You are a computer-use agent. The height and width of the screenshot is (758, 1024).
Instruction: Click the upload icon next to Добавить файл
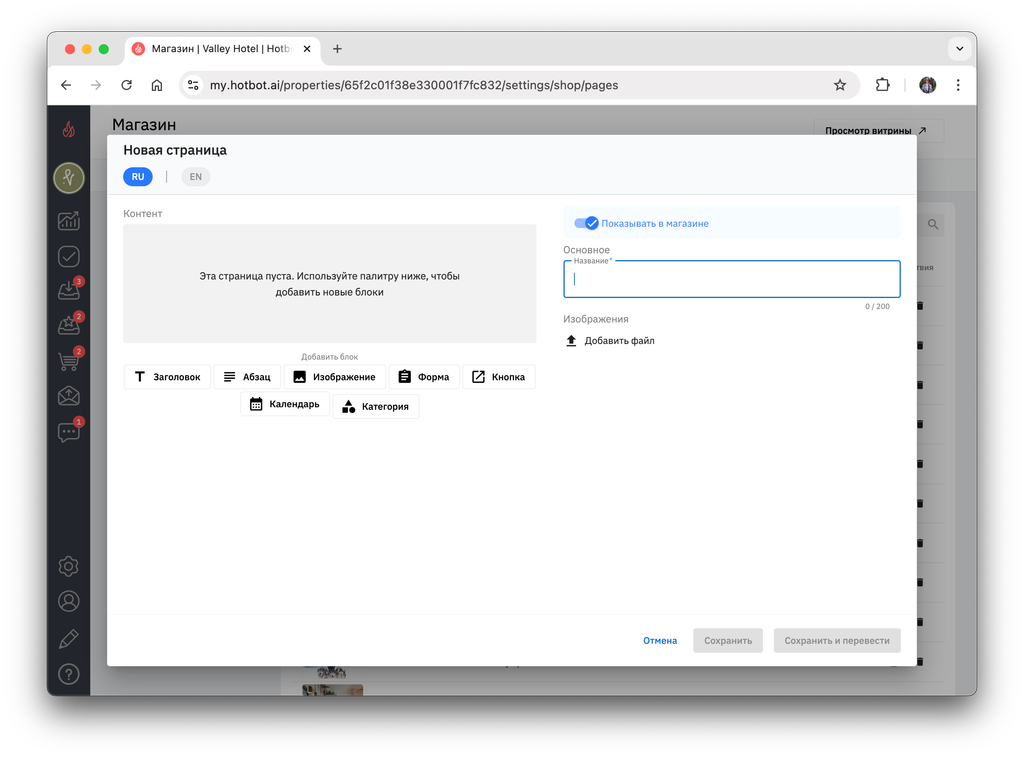(571, 341)
